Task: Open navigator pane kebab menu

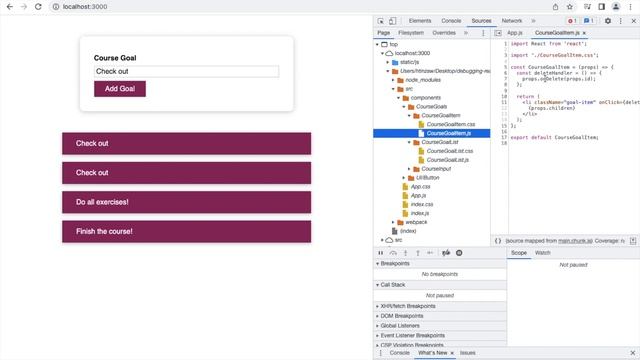Action: click(x=483, y=33)
